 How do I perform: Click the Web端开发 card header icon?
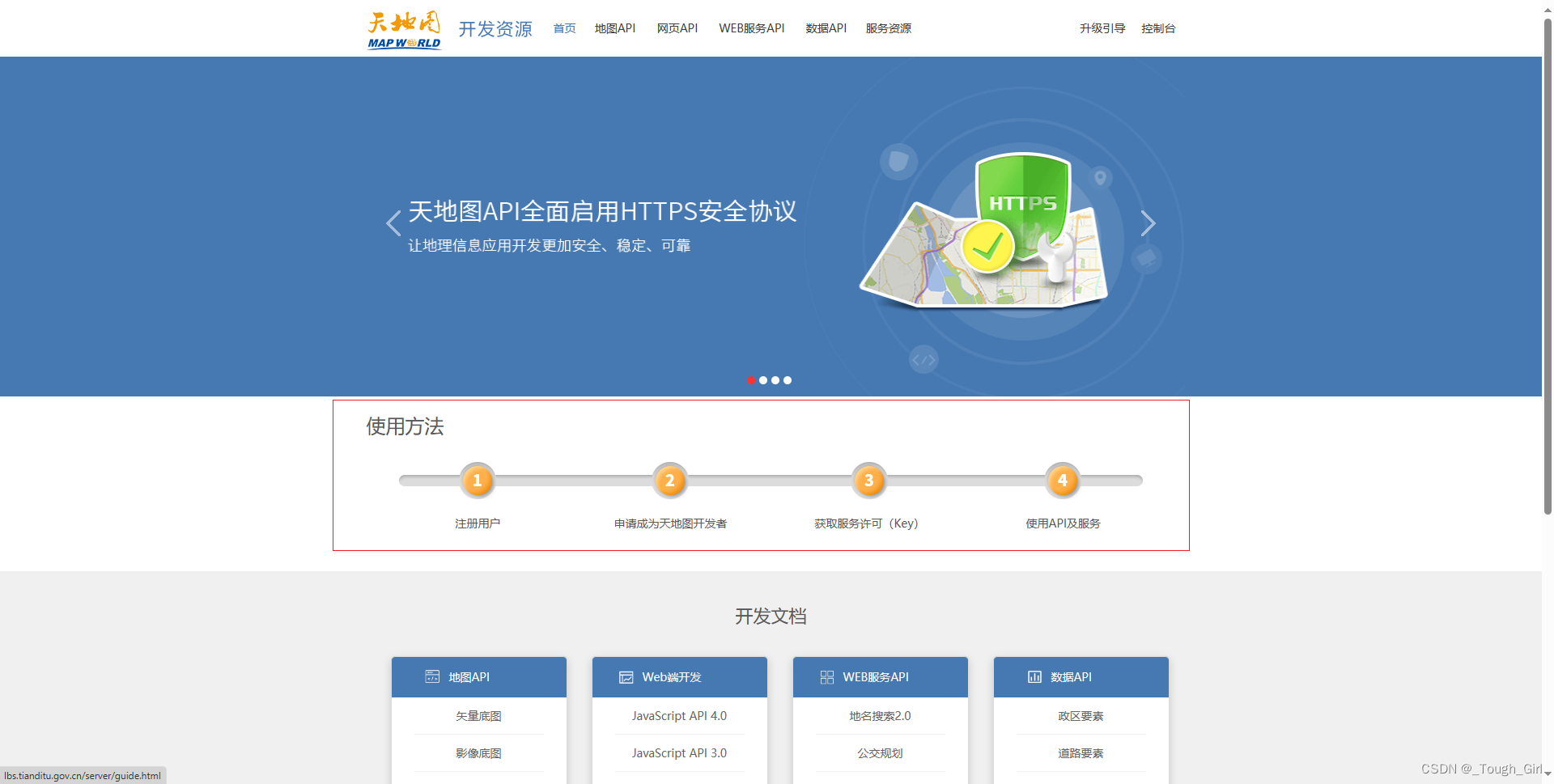click(x=626, y=677)
